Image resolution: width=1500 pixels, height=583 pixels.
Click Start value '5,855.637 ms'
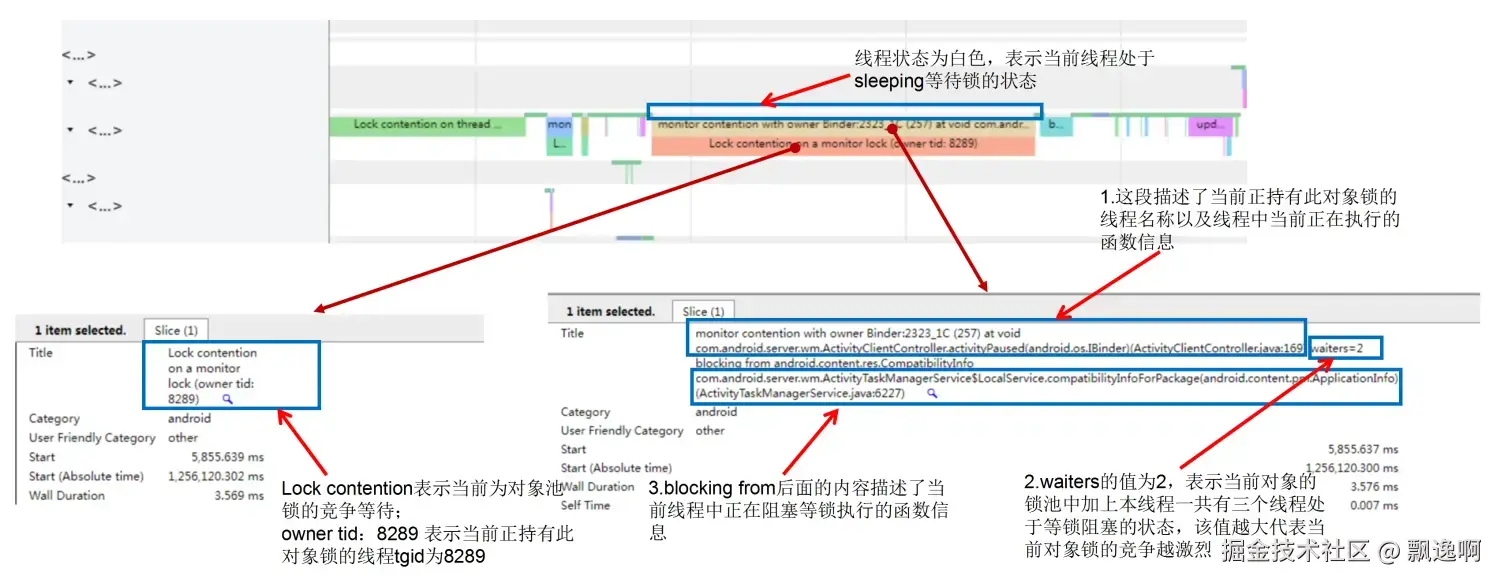pos(1363,450)
